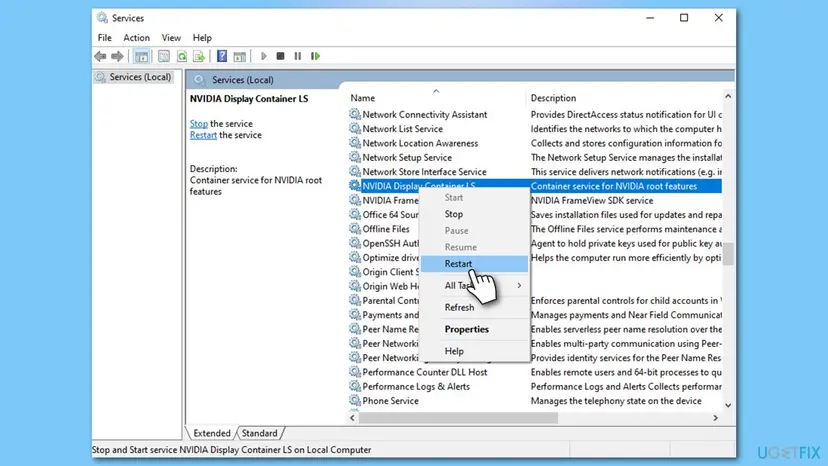The height and width of the screenshot is (466, 828).
Task: Minimize the Services window
Action: click(x=650, y=17)
